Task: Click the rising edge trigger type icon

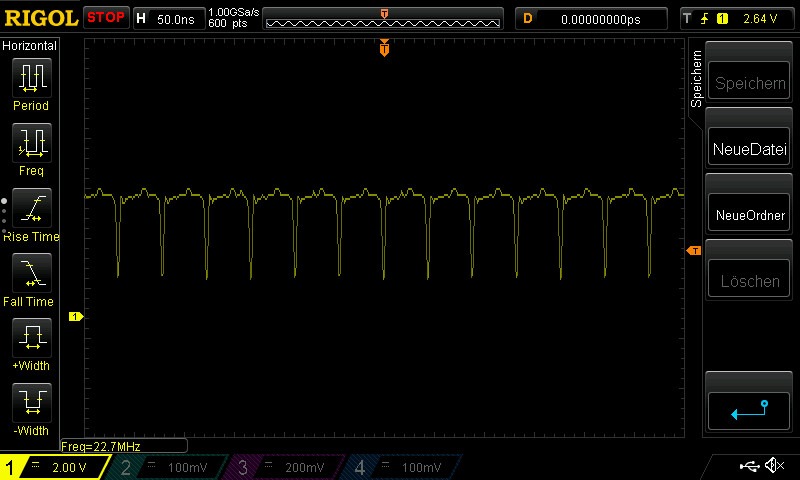Action: pos(705,19)
